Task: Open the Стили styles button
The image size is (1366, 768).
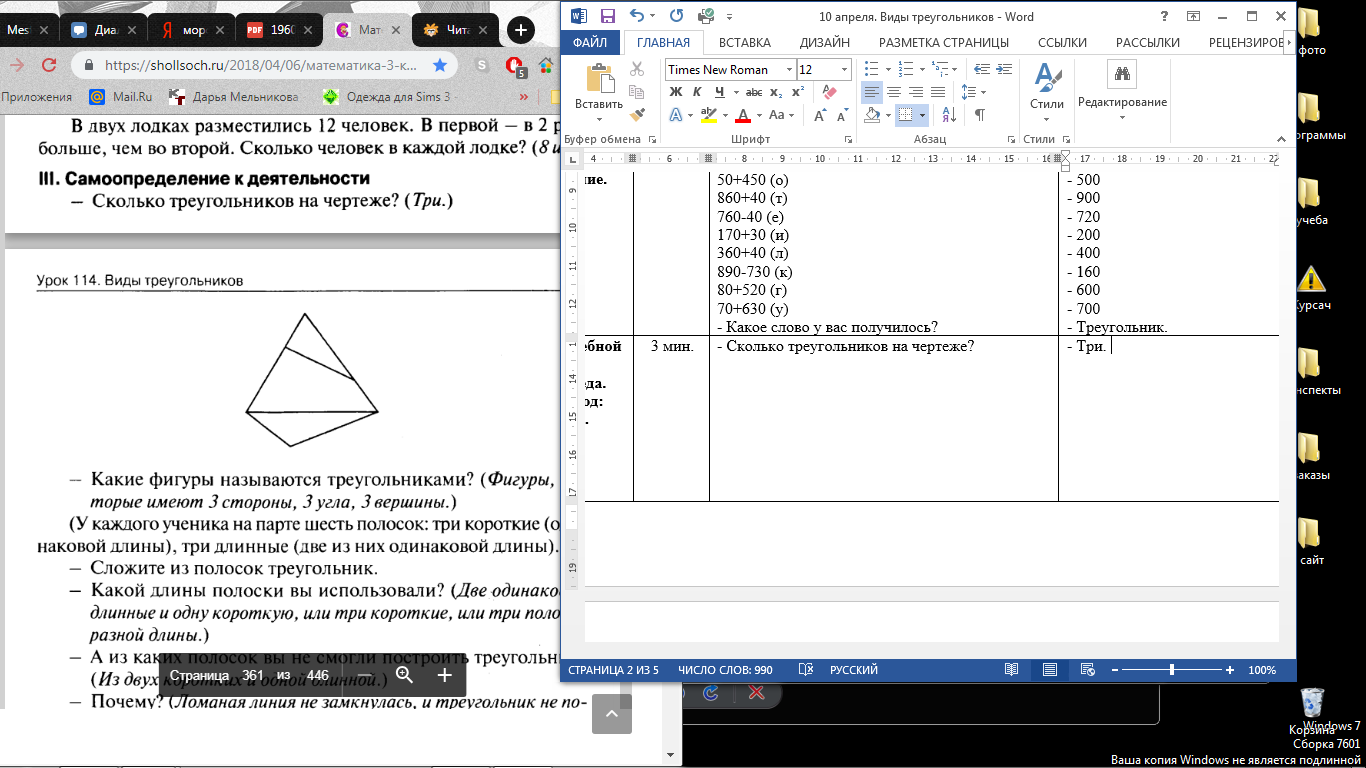Action: click(x=1047, y=92)
